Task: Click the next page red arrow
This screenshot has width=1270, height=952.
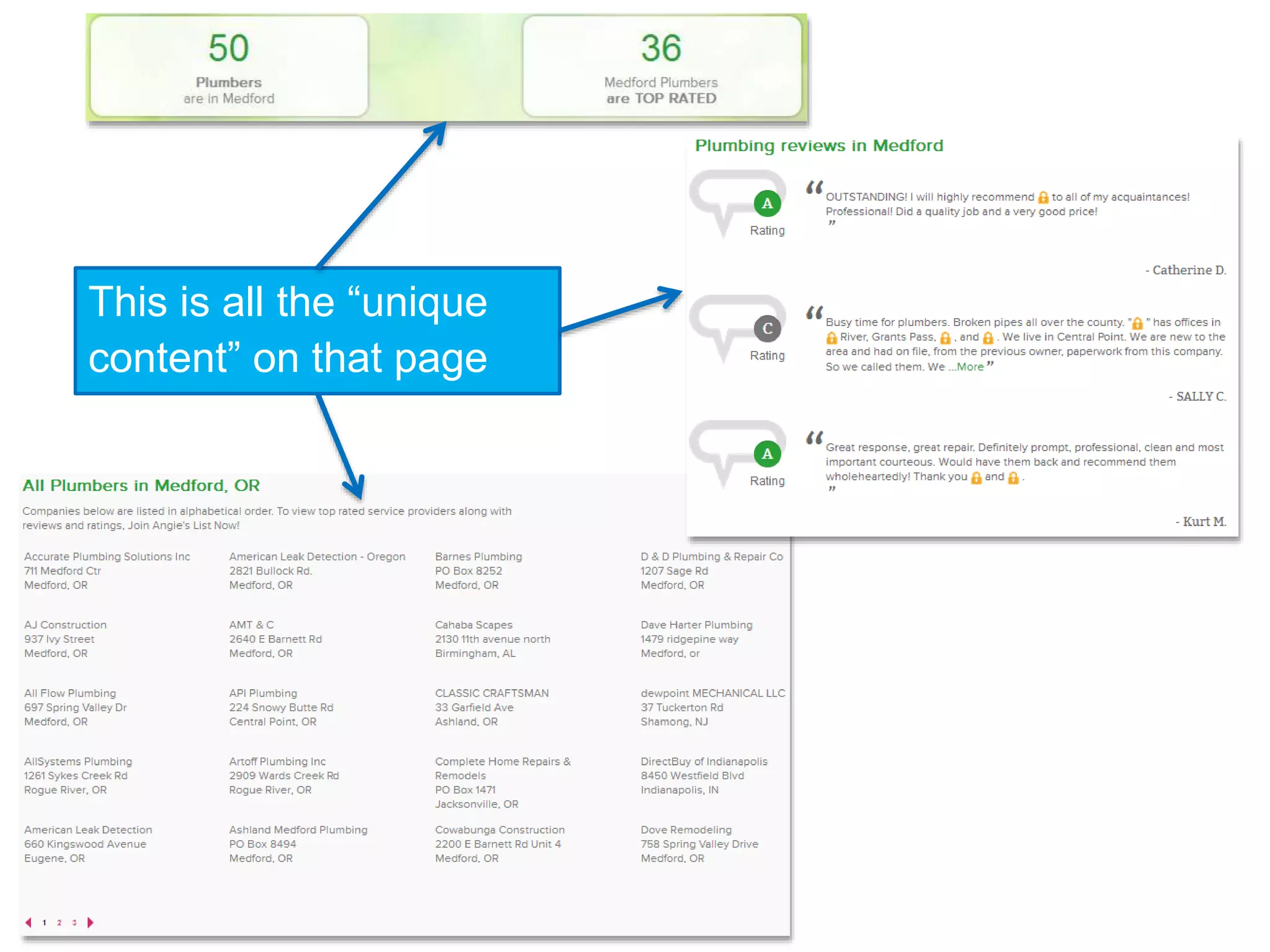Action: (91, 922)
